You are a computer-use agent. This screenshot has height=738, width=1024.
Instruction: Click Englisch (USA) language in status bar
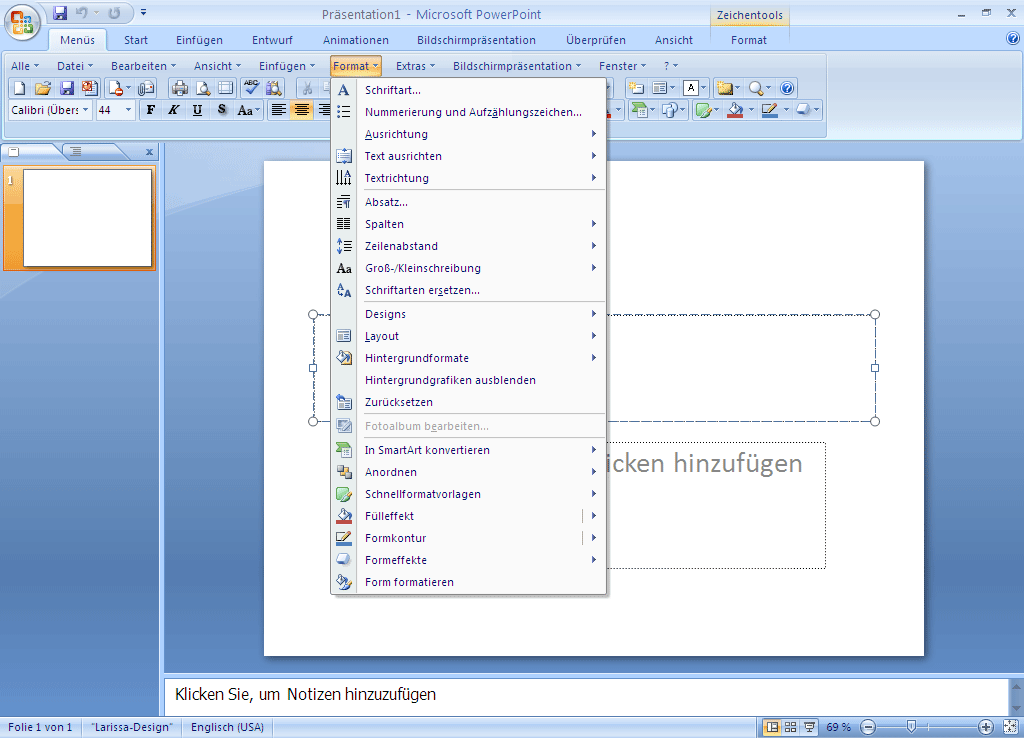[x=227, y=727]
